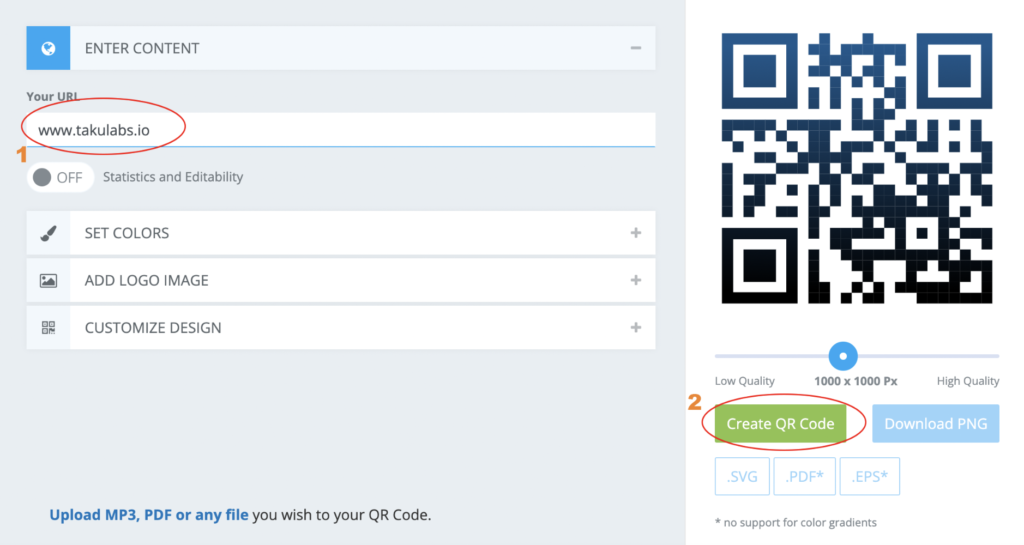Open the Set Colors header
1024x545 pixels.
[341, 233]
